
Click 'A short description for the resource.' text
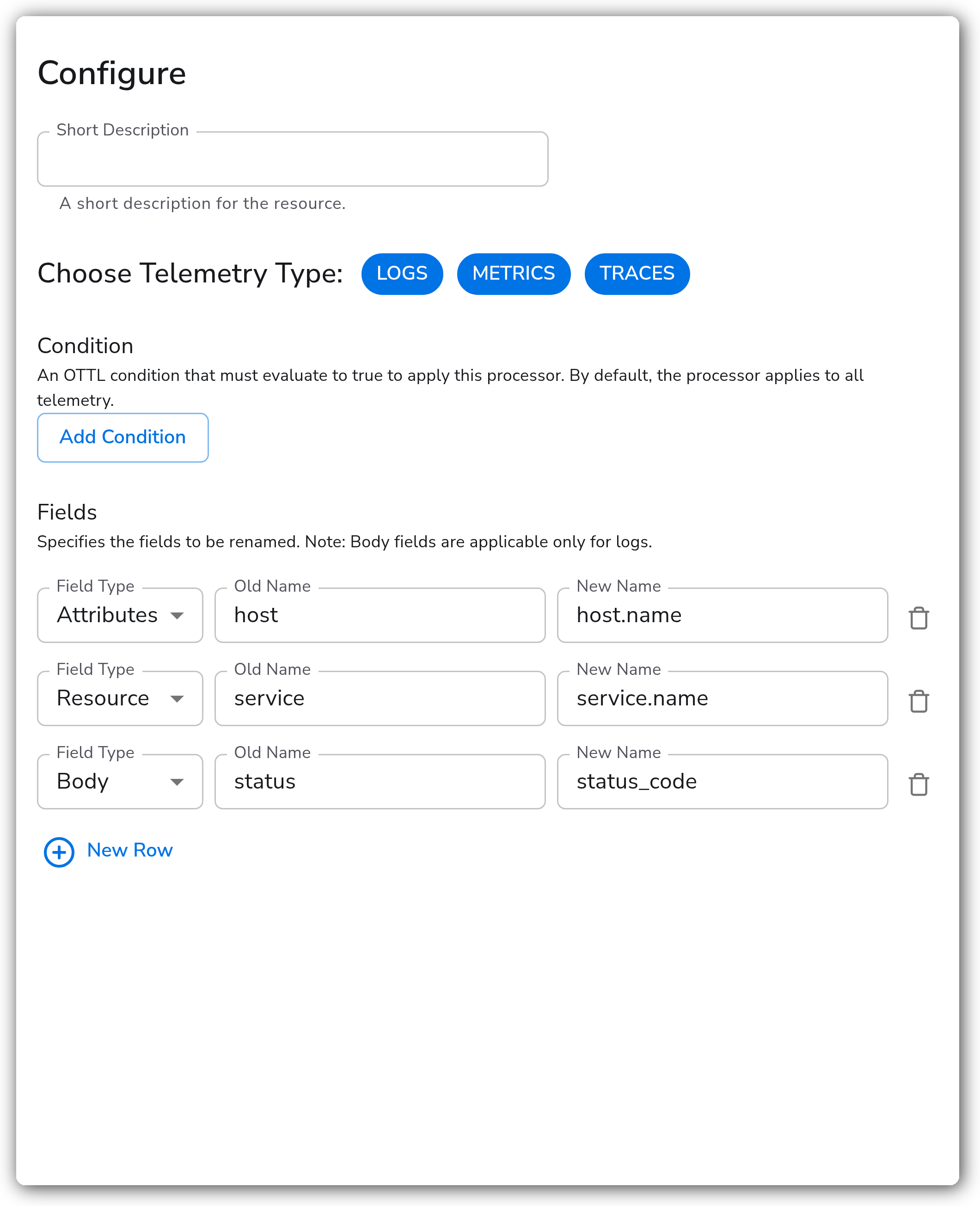(202, 203)
